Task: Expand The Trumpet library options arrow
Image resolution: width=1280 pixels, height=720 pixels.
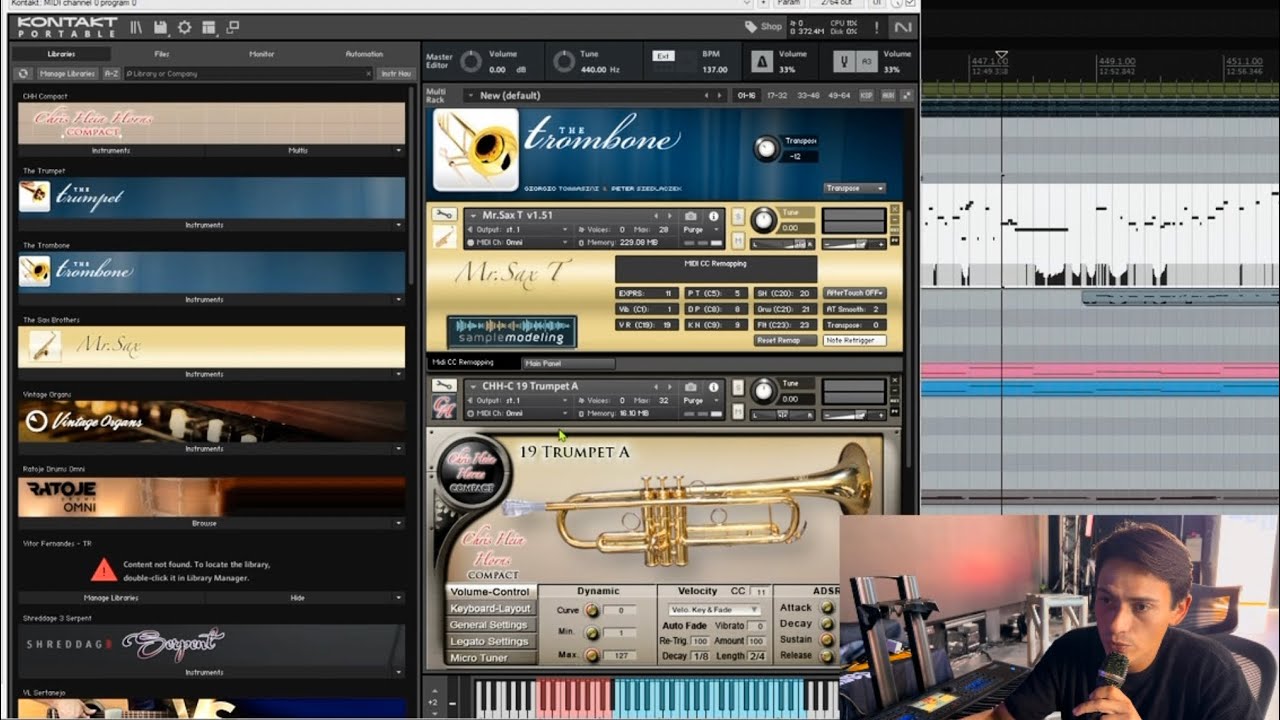Action: (x=399, y=225)
